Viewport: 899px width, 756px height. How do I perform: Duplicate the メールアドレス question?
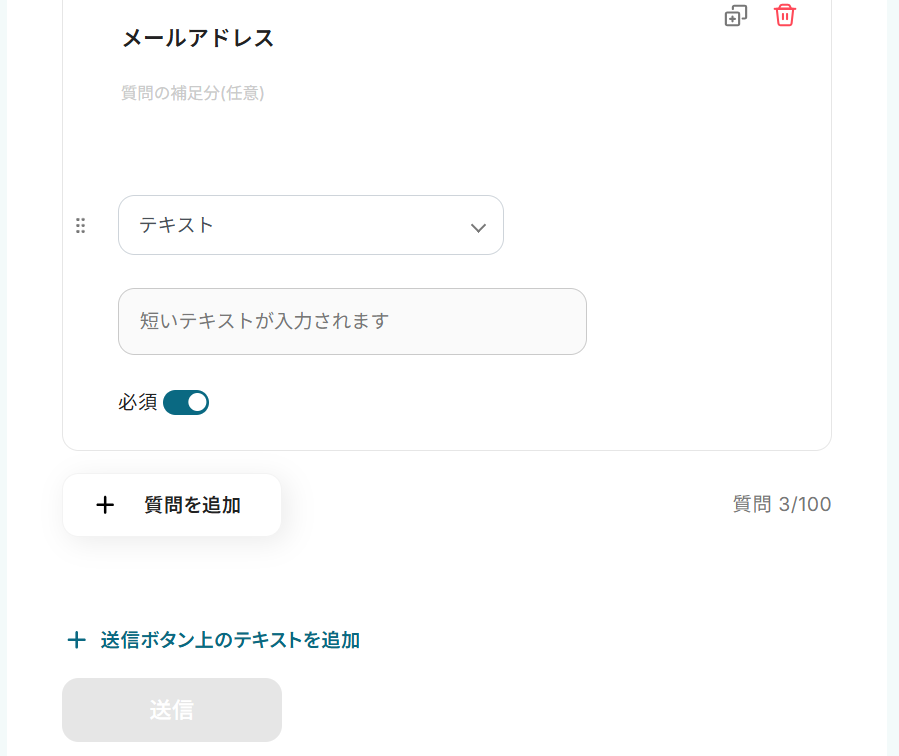736,16
